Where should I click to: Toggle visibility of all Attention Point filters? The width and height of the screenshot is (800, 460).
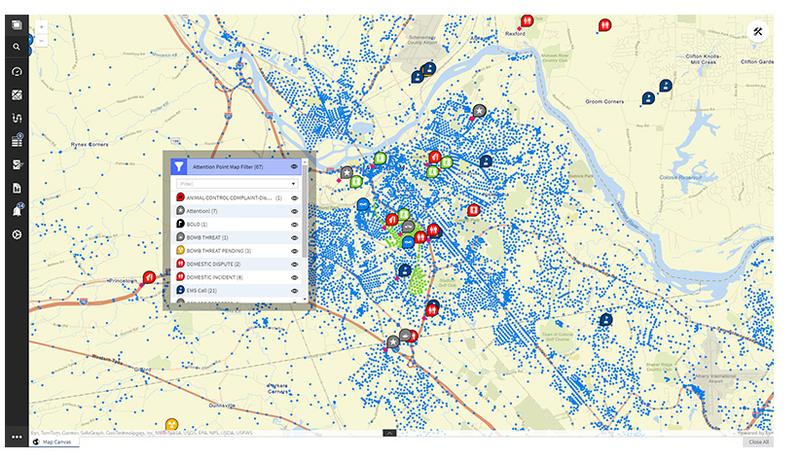pos(294,167)
